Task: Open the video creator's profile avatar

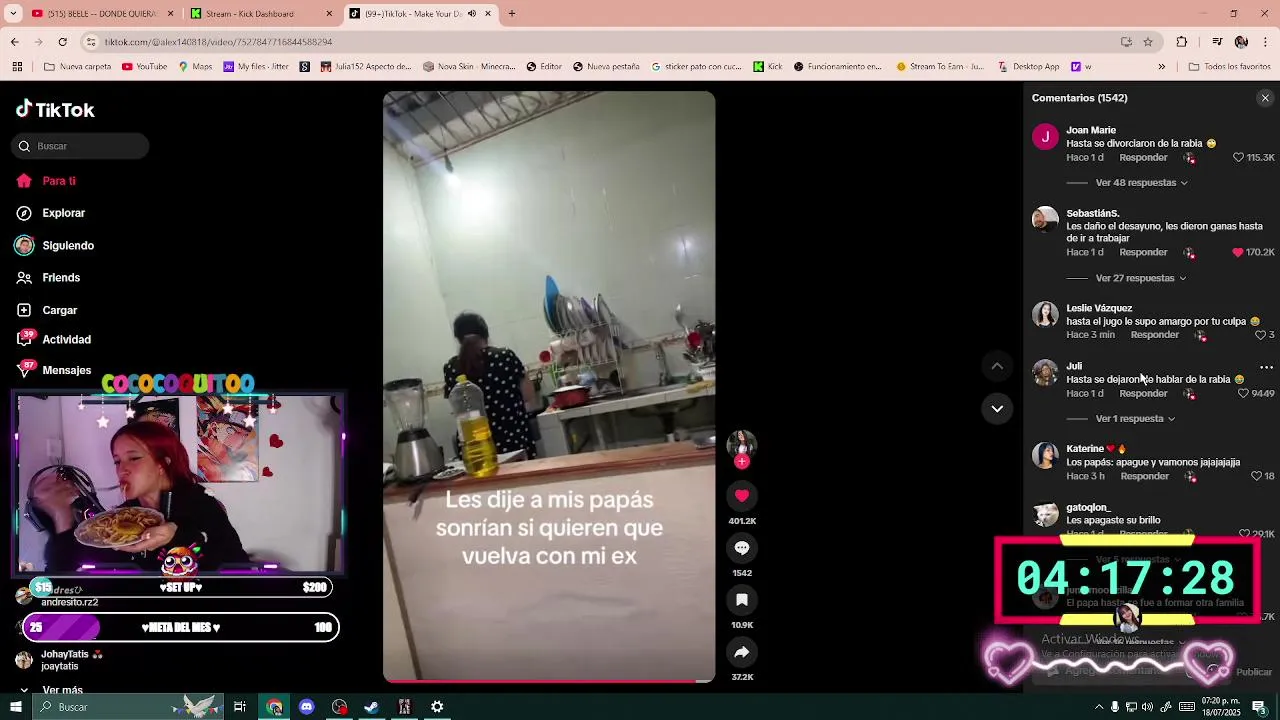Action: (741, 443)
